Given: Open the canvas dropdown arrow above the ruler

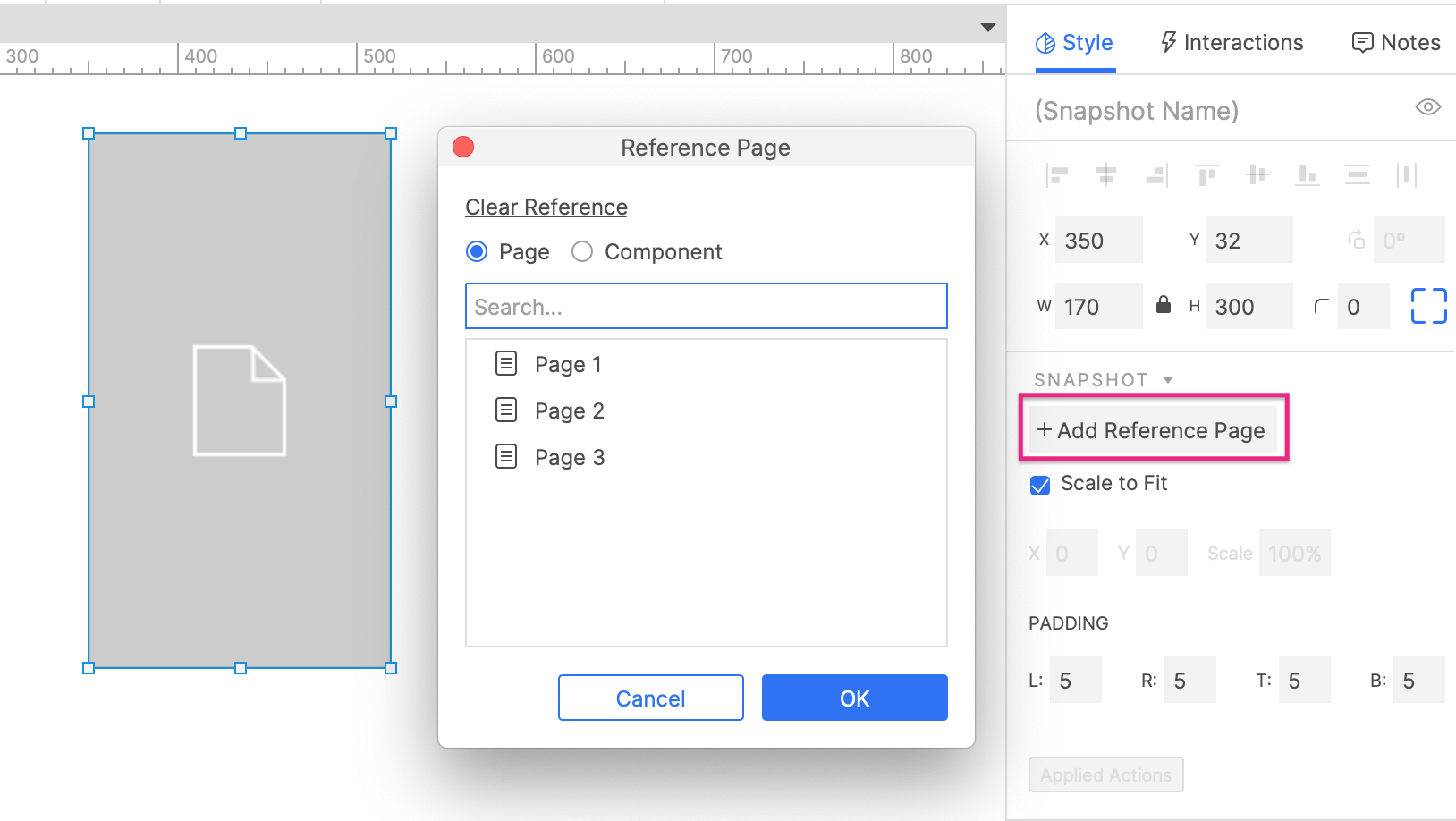Looking at the screenshot, I should [x=986, y=27].
